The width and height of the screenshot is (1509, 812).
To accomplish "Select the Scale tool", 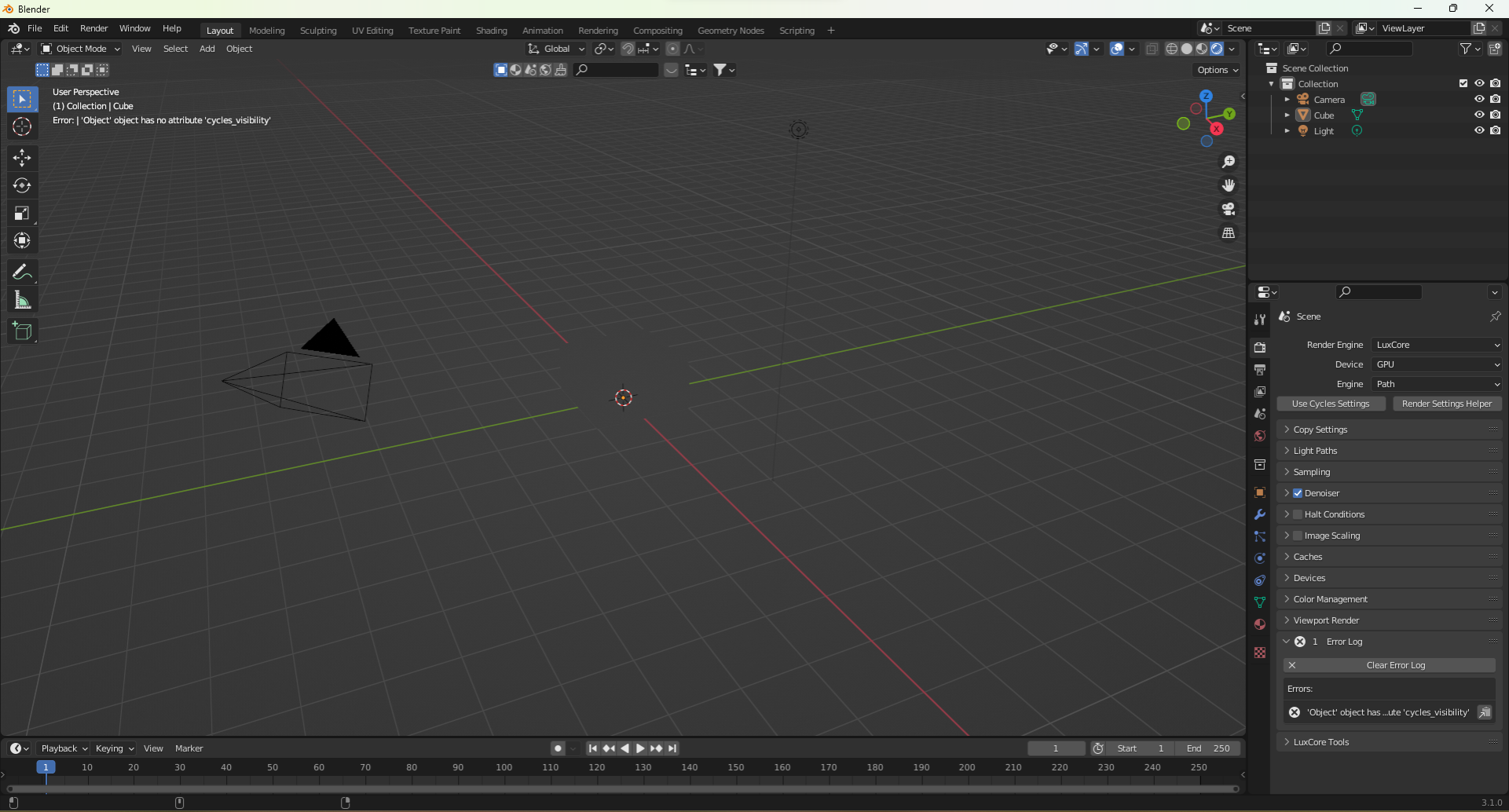I will [x=22, y=213].
